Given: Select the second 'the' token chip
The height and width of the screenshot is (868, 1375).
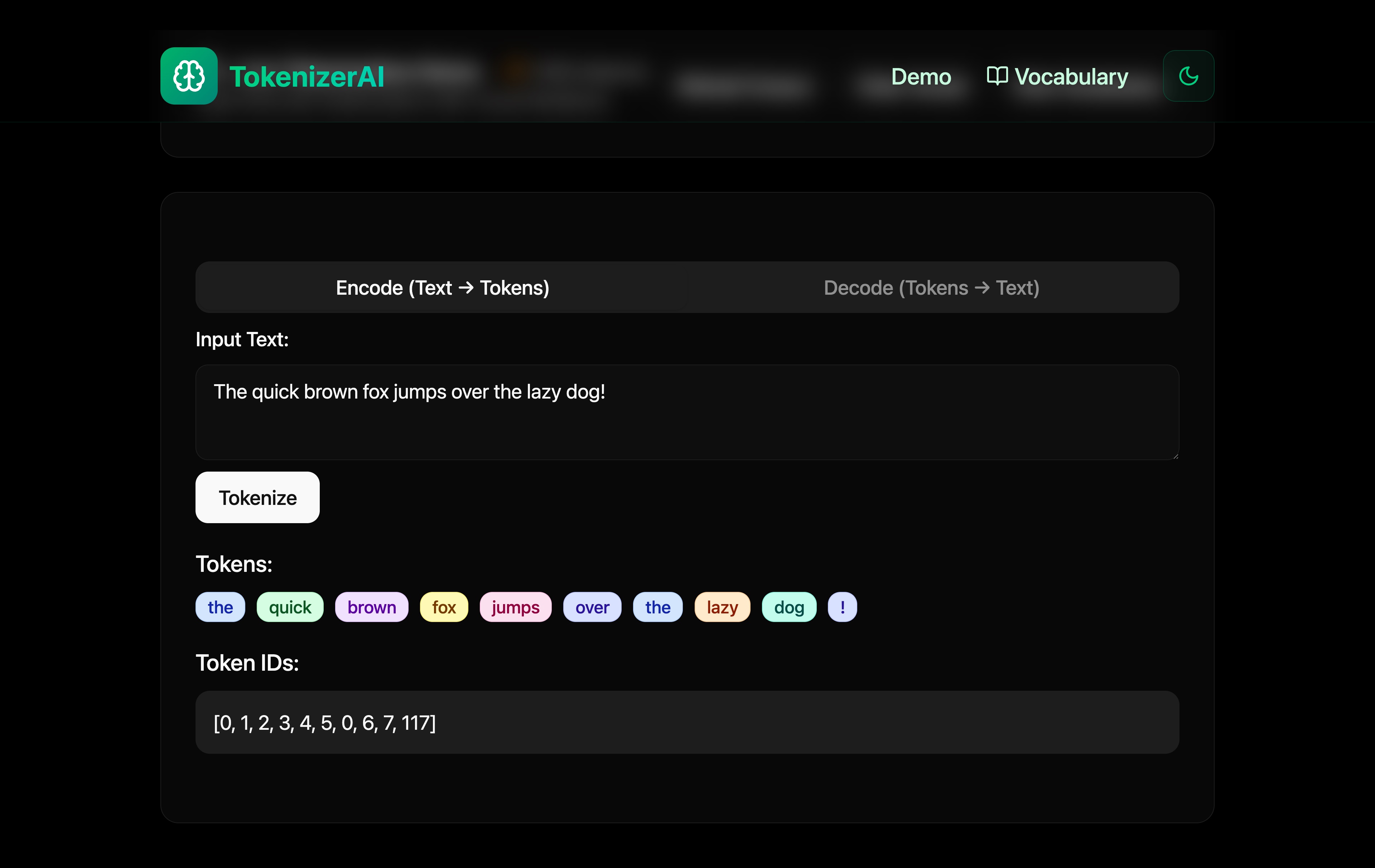Looking at the screenshot, I should (657, 607).
